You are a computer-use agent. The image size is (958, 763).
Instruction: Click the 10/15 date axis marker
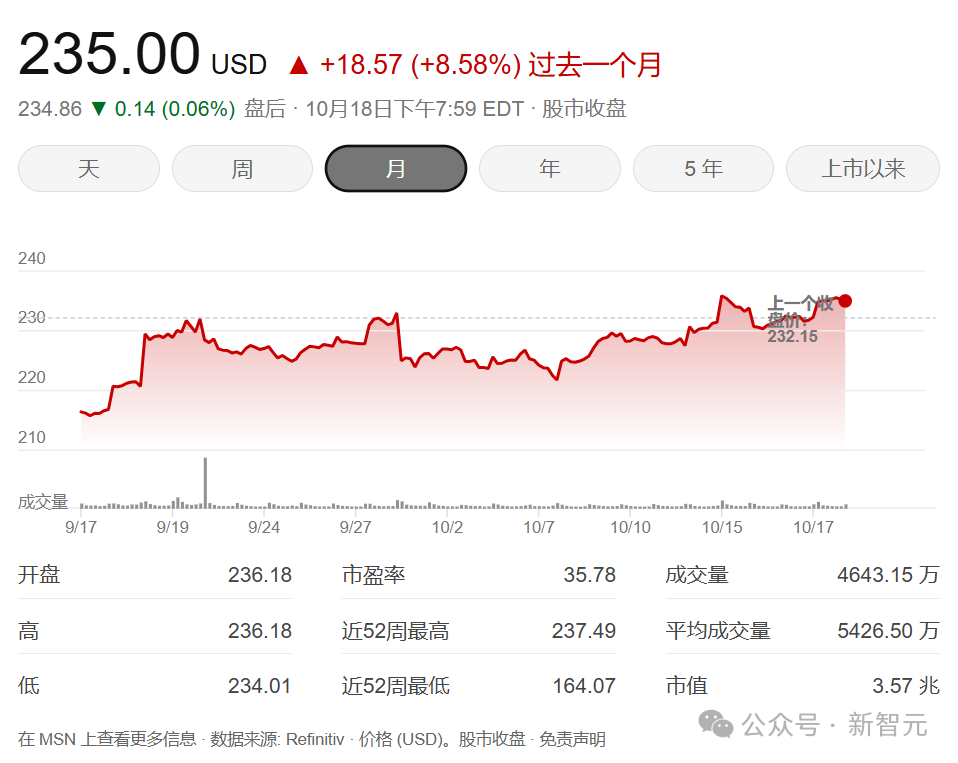pos(722,527)
